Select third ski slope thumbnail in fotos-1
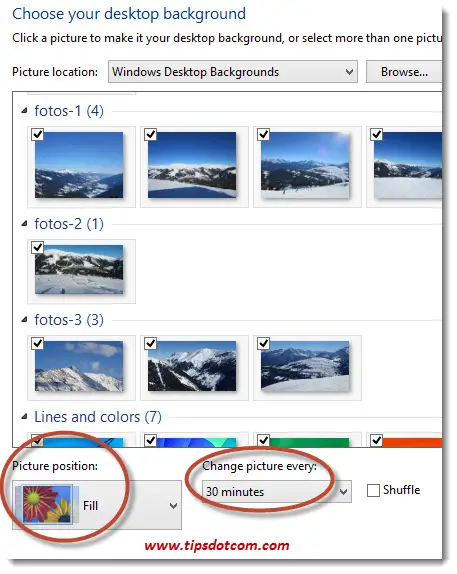This screenshot has height=574, width=457. [305, 165]
